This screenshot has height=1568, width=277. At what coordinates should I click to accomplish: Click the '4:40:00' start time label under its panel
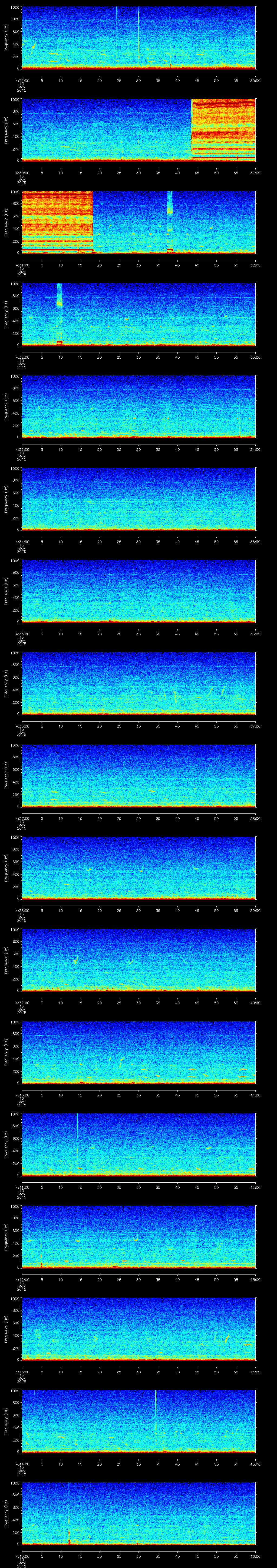coord(21,1095)
